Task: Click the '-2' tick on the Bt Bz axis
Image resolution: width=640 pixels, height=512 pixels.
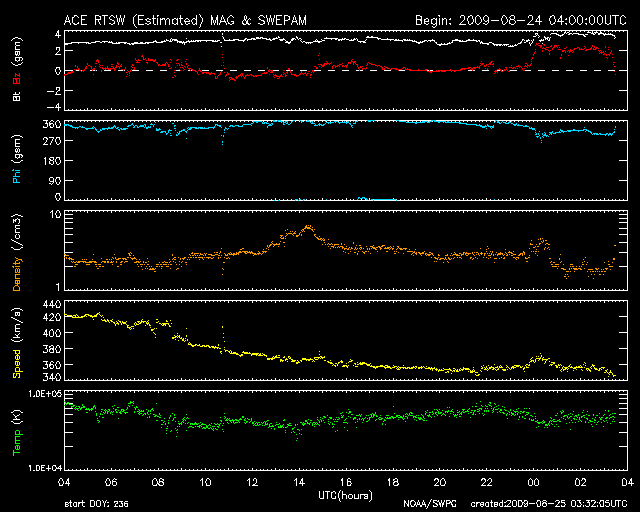Action: 53,91
